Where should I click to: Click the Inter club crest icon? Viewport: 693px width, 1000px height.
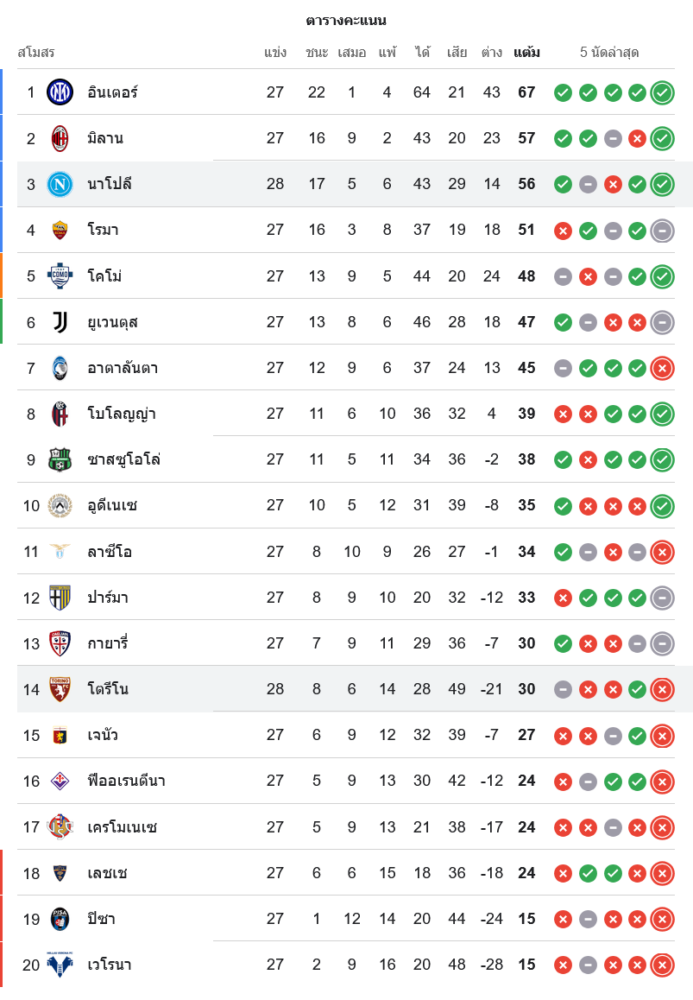tap(60, 93)
